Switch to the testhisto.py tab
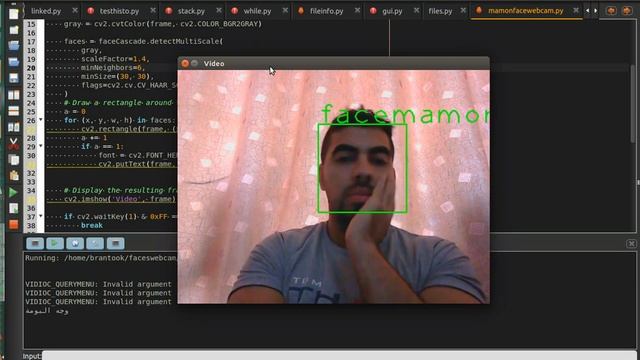 119,11
